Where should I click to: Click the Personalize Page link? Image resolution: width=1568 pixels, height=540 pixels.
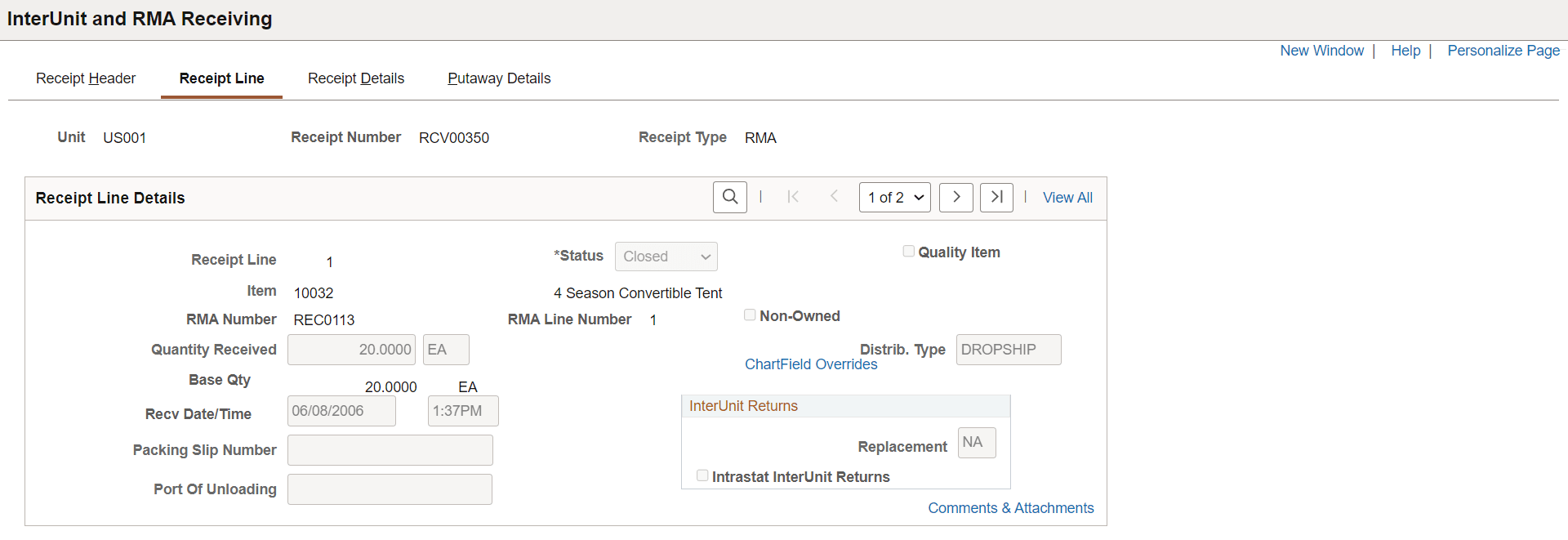(x=1503, y=51)
